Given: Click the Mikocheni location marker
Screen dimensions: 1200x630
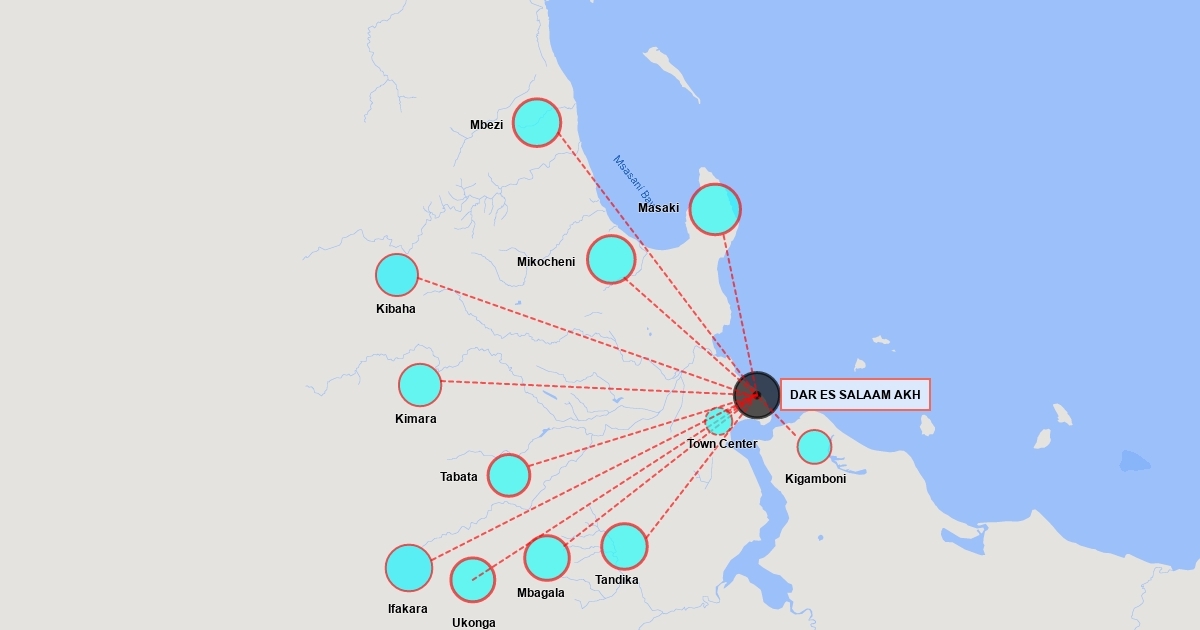Looking at the screenshot, I should coord(611,259).
